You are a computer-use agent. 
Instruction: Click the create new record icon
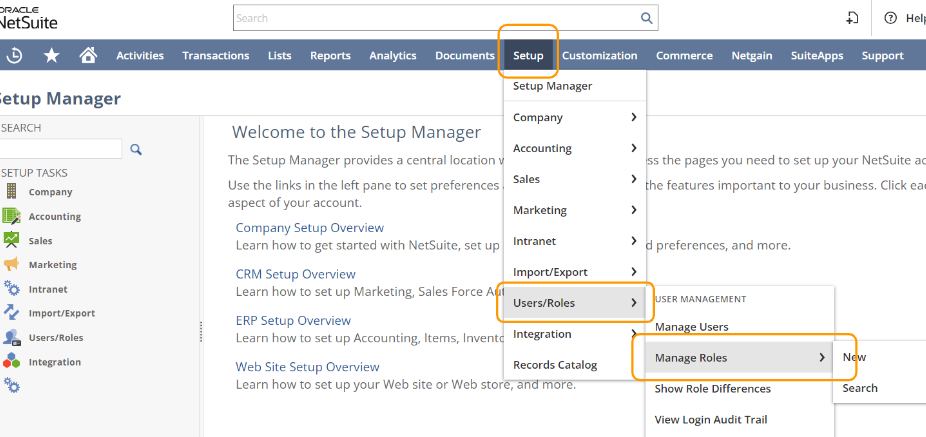pyautogui.click(x=852, y=18)
